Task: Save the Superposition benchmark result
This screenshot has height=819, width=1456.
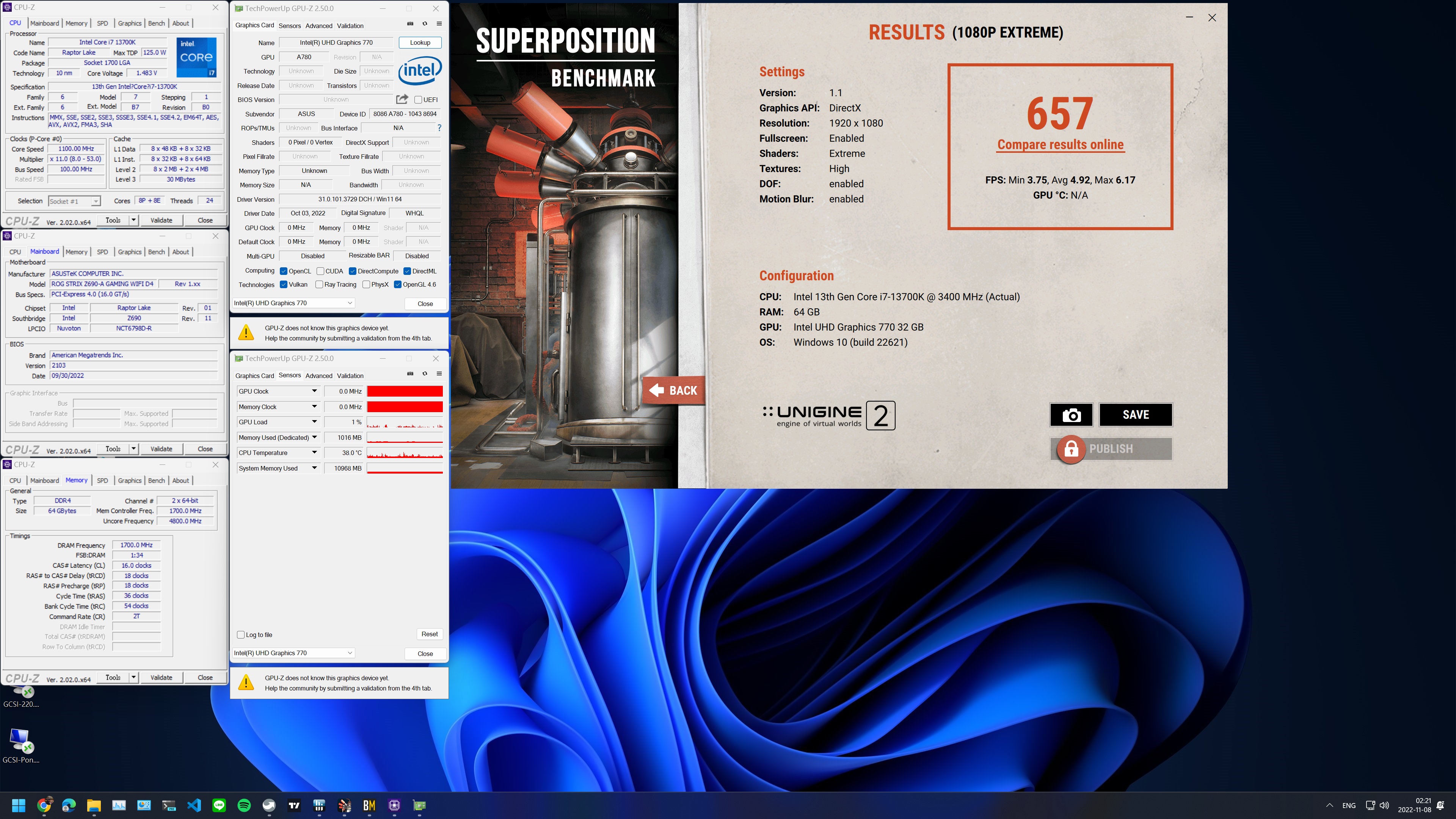Action: tap(1136, 415)
